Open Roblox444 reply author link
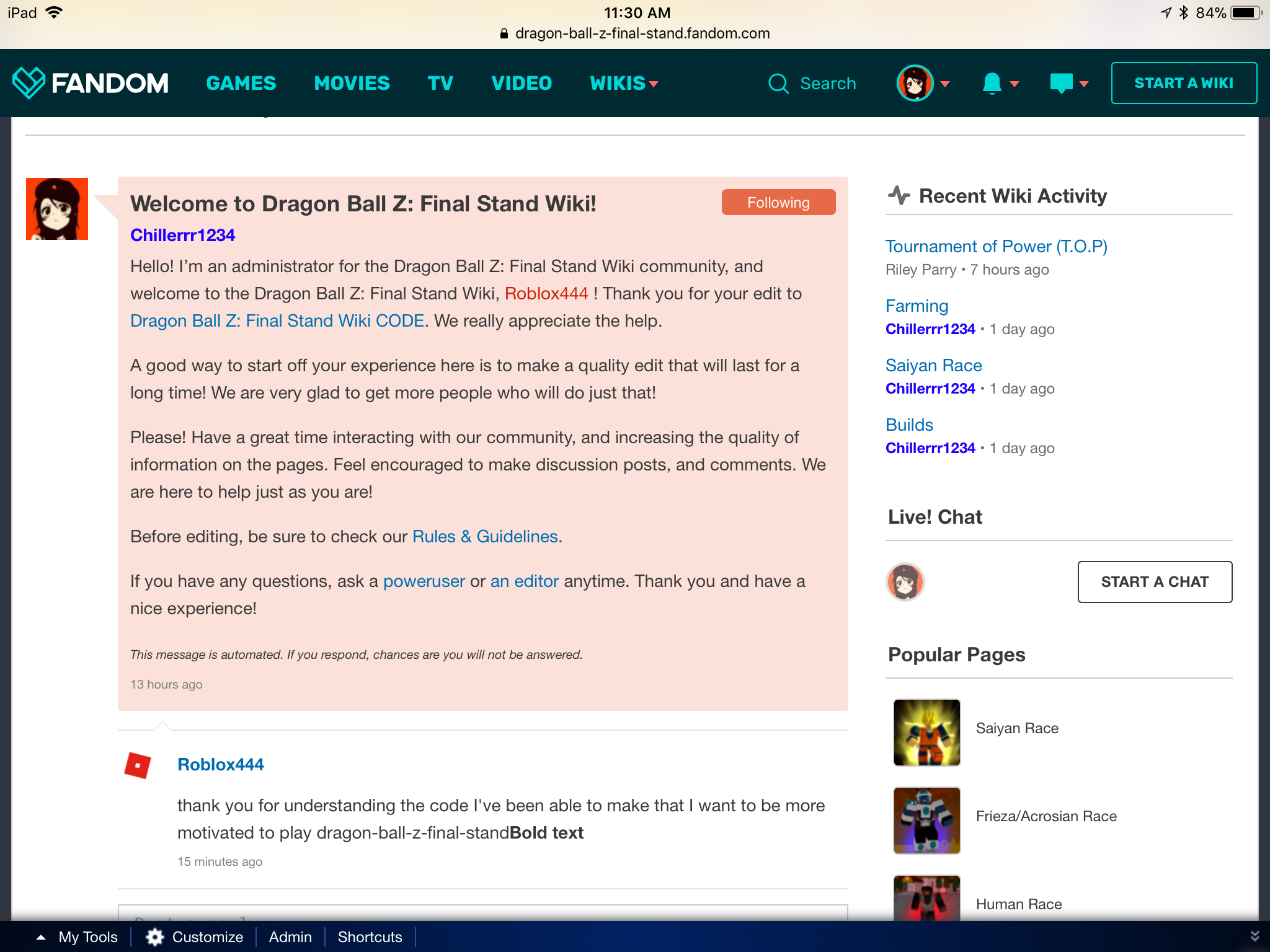Screen dimensions: 1270x952 (x=220, y=765)
